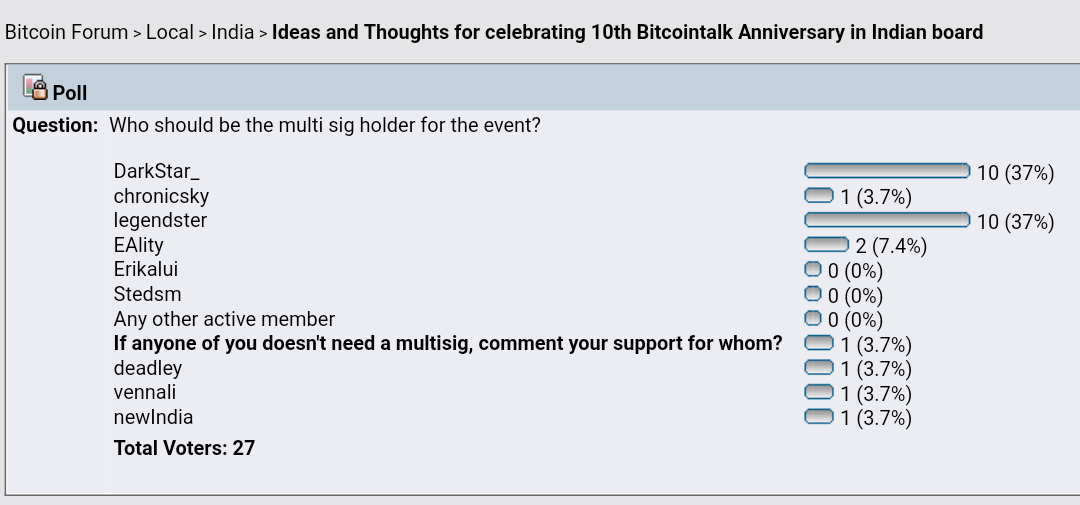
Task: Click the newIndia vote bar
Action: (819, 416)
